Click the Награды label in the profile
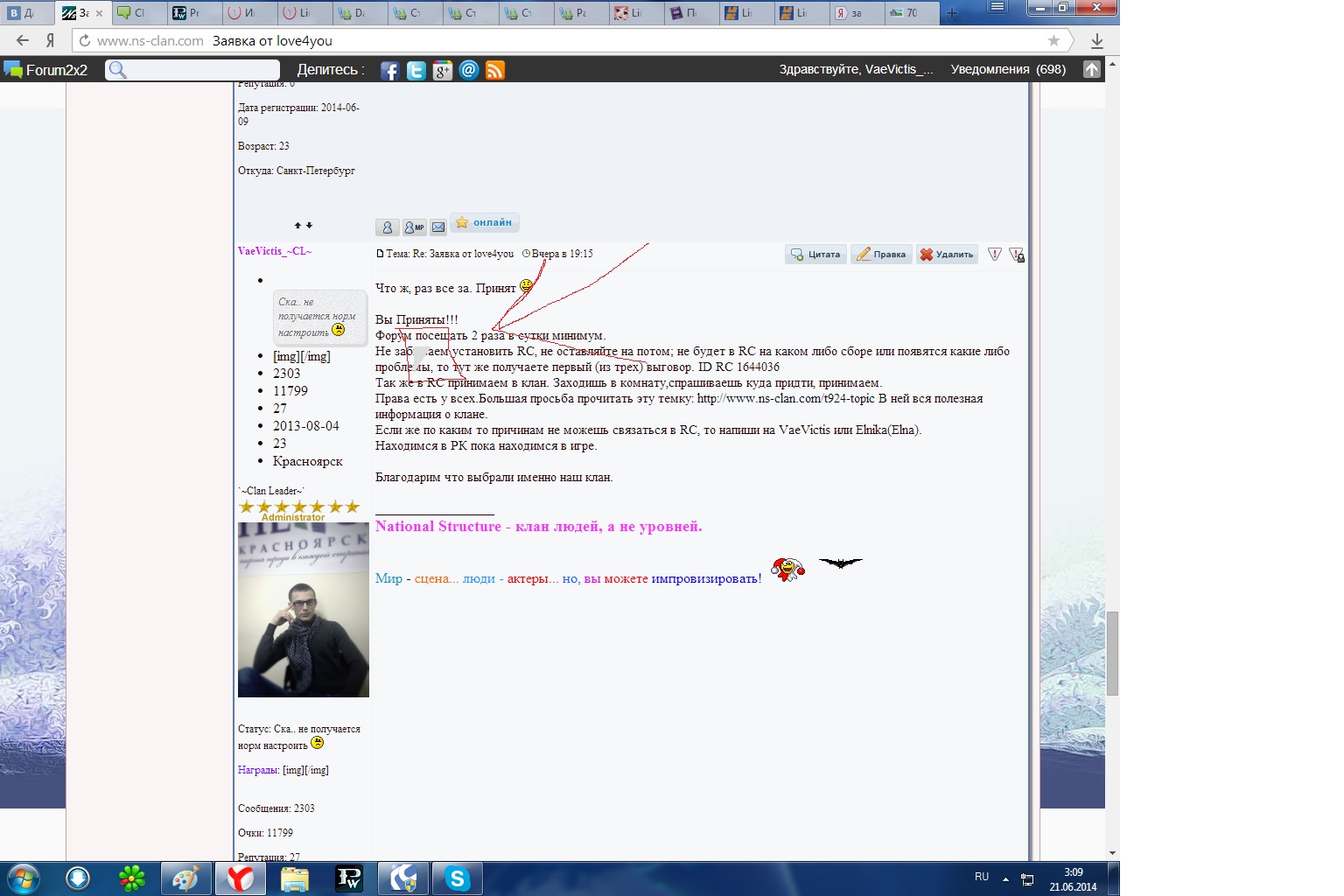This screenshot has height=896, width=1344. coord(258,770)
